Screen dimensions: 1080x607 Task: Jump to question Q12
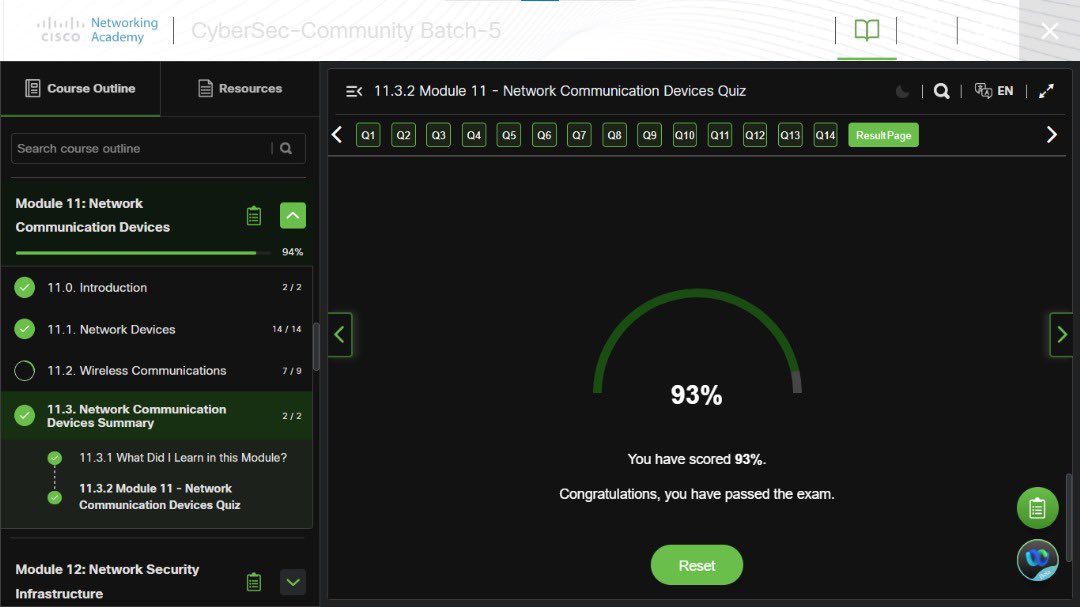pos(755,135)
